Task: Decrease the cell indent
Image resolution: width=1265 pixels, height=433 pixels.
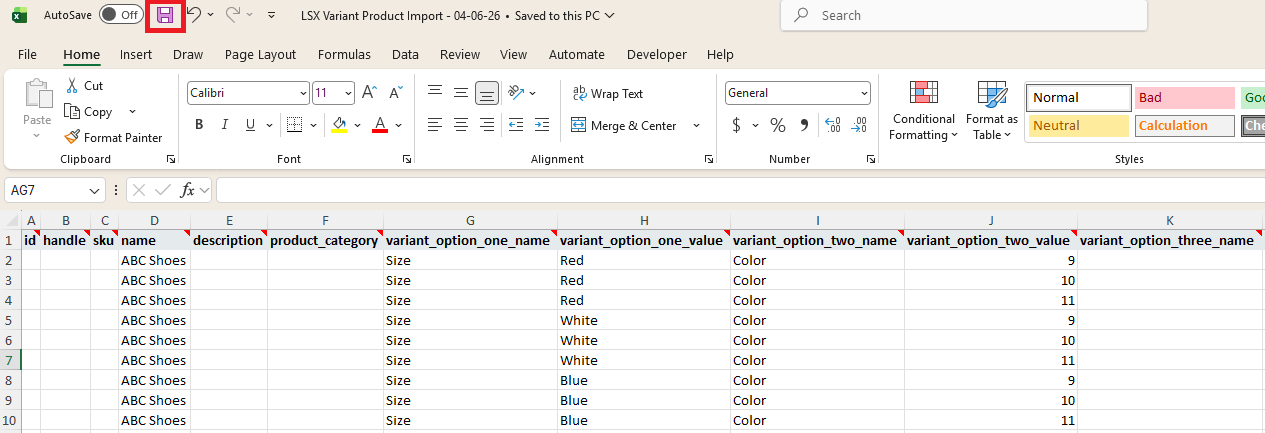Action: pos(516,125)
